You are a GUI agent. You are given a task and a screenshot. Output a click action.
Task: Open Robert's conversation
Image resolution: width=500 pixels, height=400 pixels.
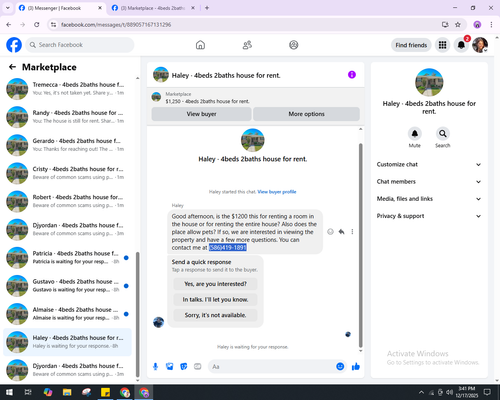tap(67, 201)
